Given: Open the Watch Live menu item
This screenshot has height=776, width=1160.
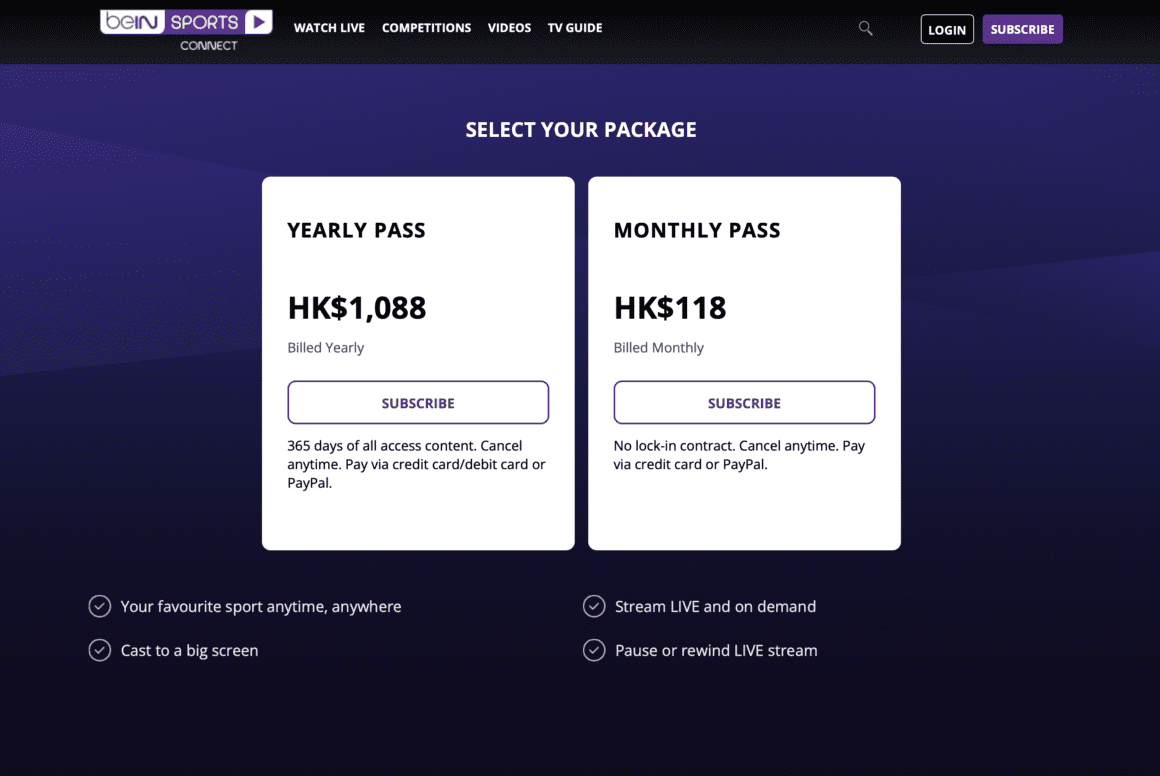Looking at the screenshot, I should coord(329,28).
